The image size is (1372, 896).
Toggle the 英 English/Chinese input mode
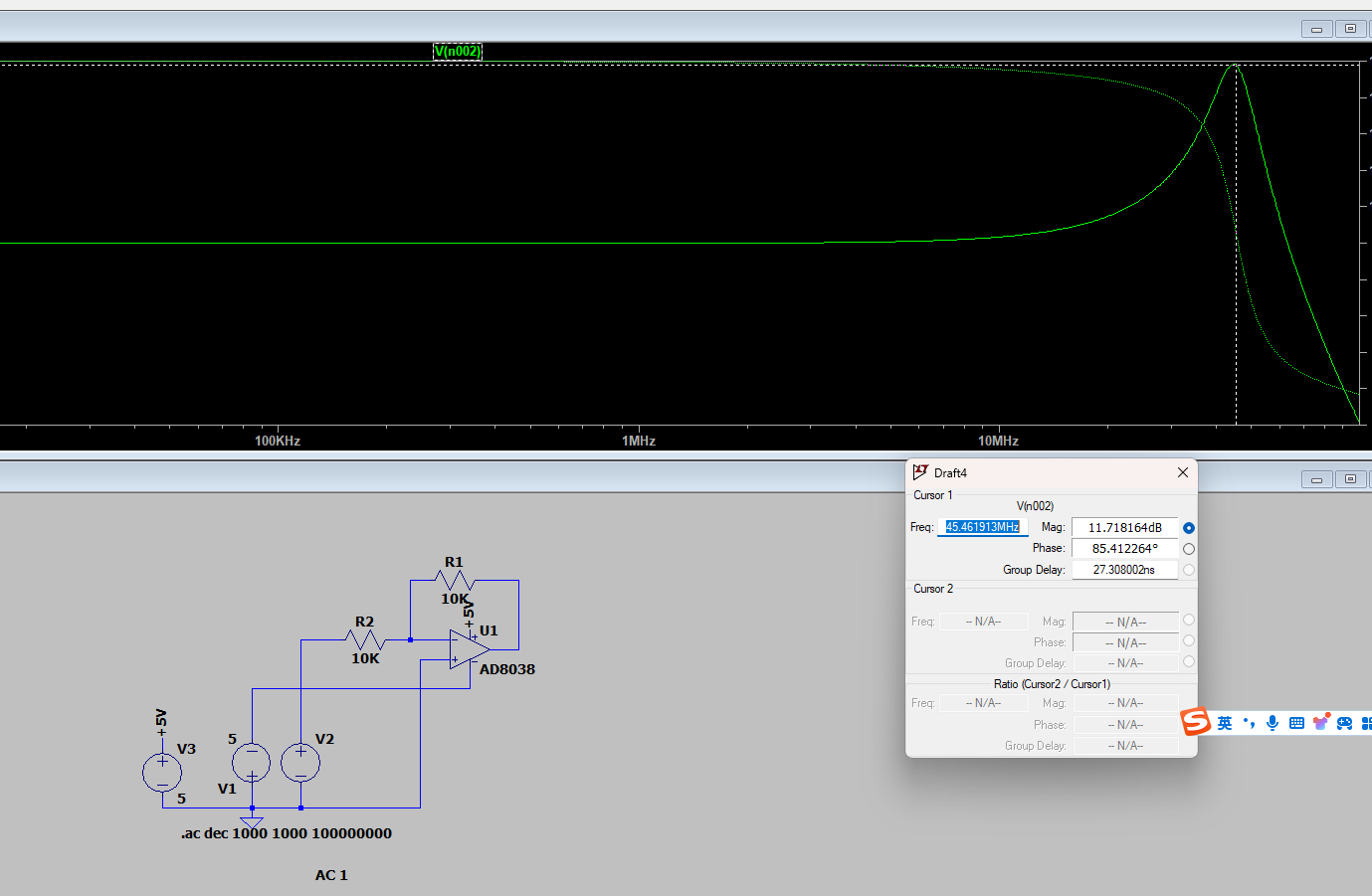[1225, 723]
